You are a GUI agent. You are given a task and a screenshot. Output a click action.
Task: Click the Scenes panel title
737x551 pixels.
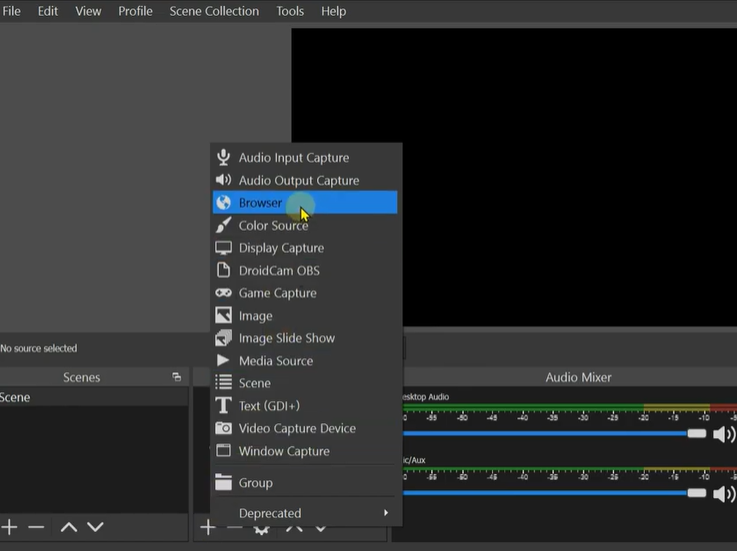81,377
